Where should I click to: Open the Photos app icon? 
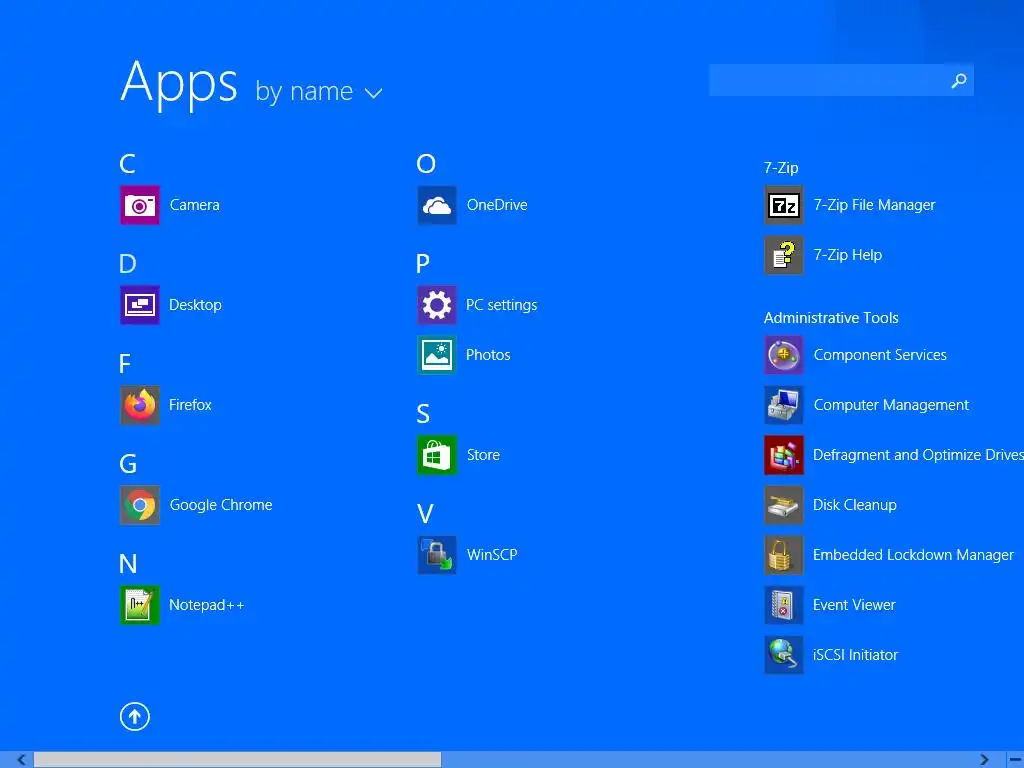(437, 355)
